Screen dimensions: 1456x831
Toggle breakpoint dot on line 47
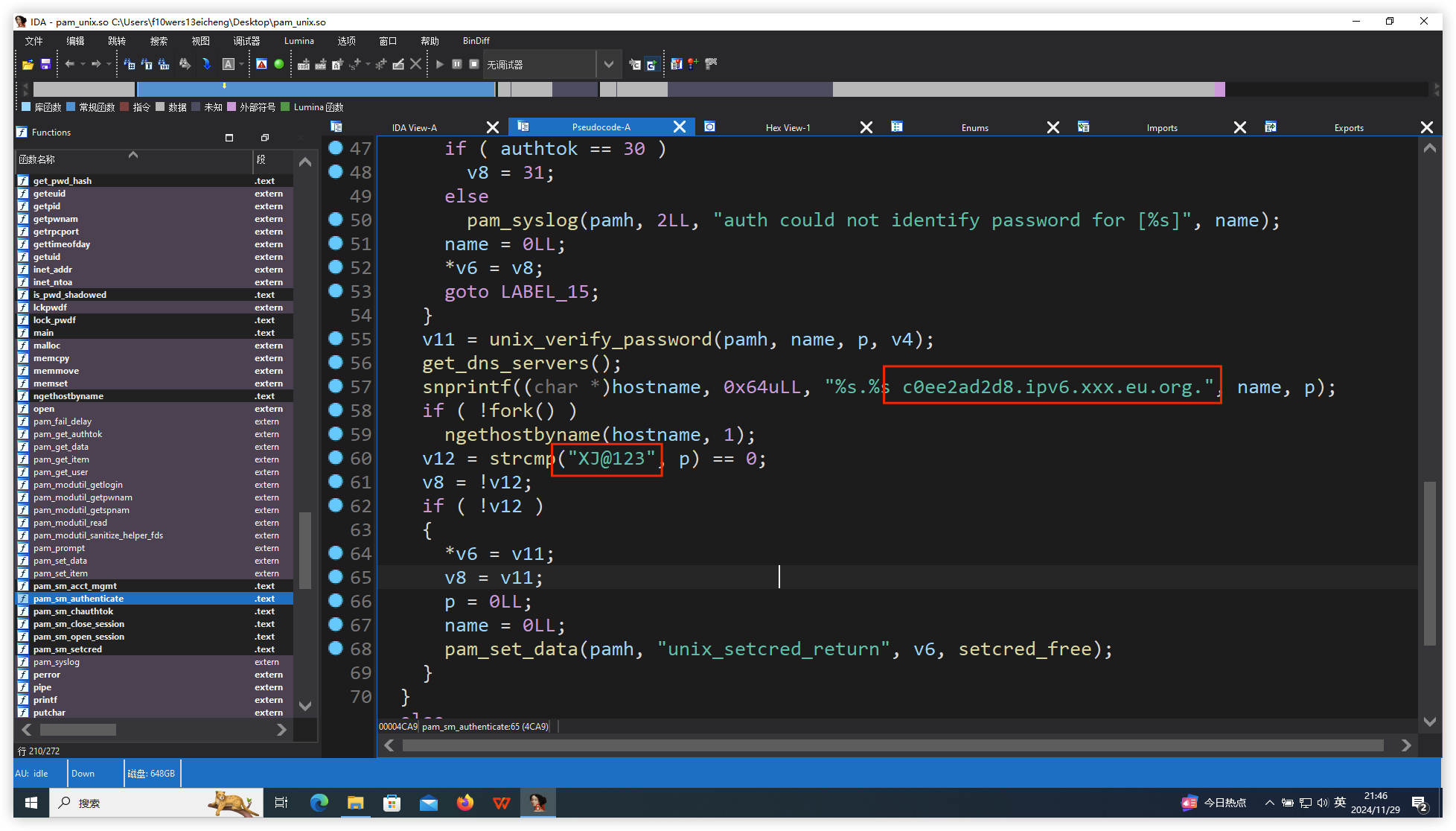tap(336, 147)
